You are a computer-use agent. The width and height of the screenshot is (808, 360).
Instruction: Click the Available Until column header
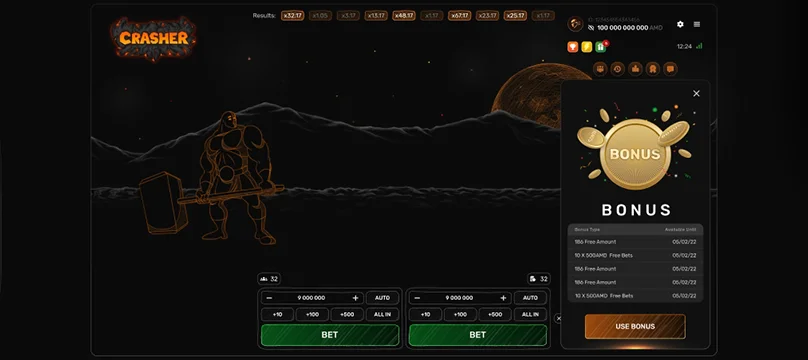[681, 229]
